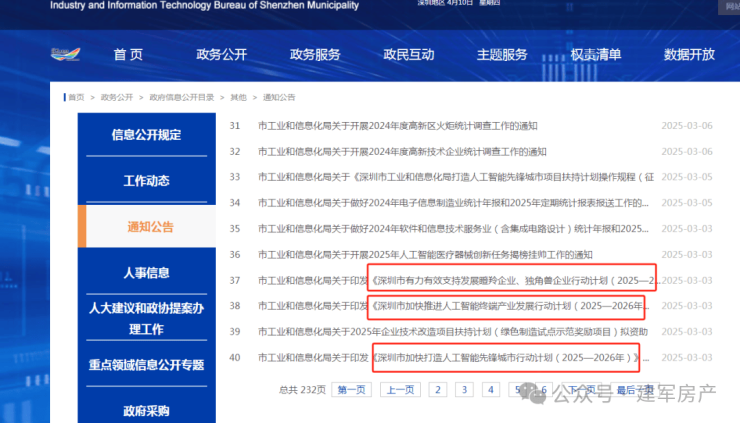
Task: Click date 2025-03-05 of notice 33
Action: pyautogui.click(x=687, y=177)
